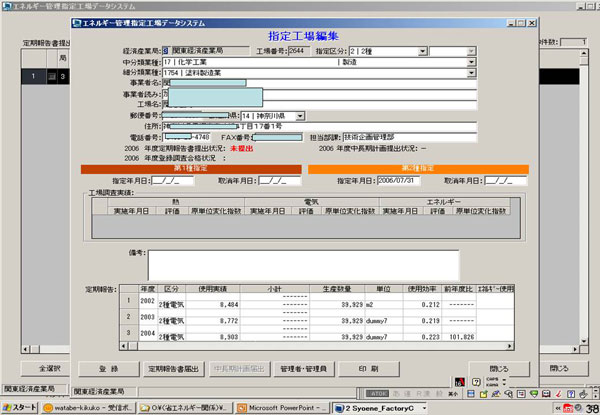
Task: Open the 中分類業種 dropdown arrow
Action: click(471, 62)
